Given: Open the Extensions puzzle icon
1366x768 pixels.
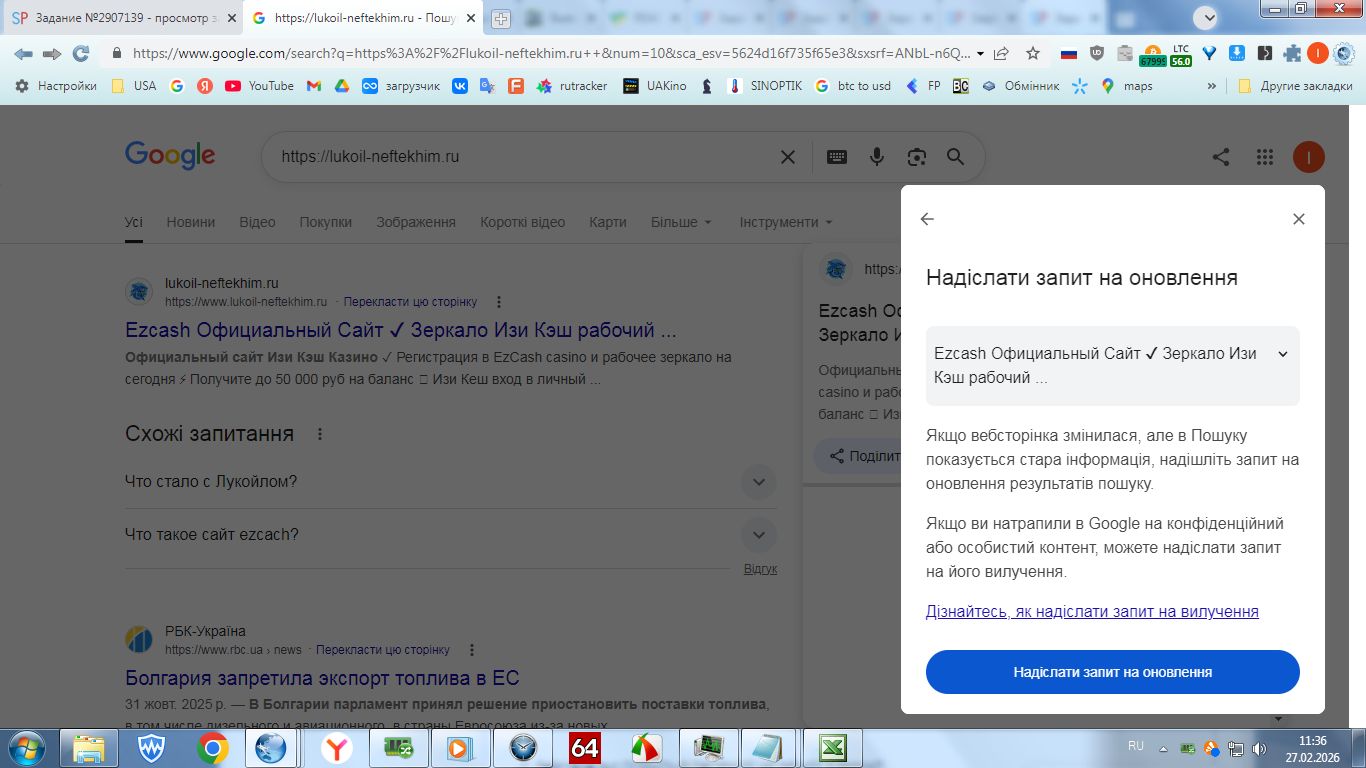Looking at the screenshot, I should point(1292,54).
